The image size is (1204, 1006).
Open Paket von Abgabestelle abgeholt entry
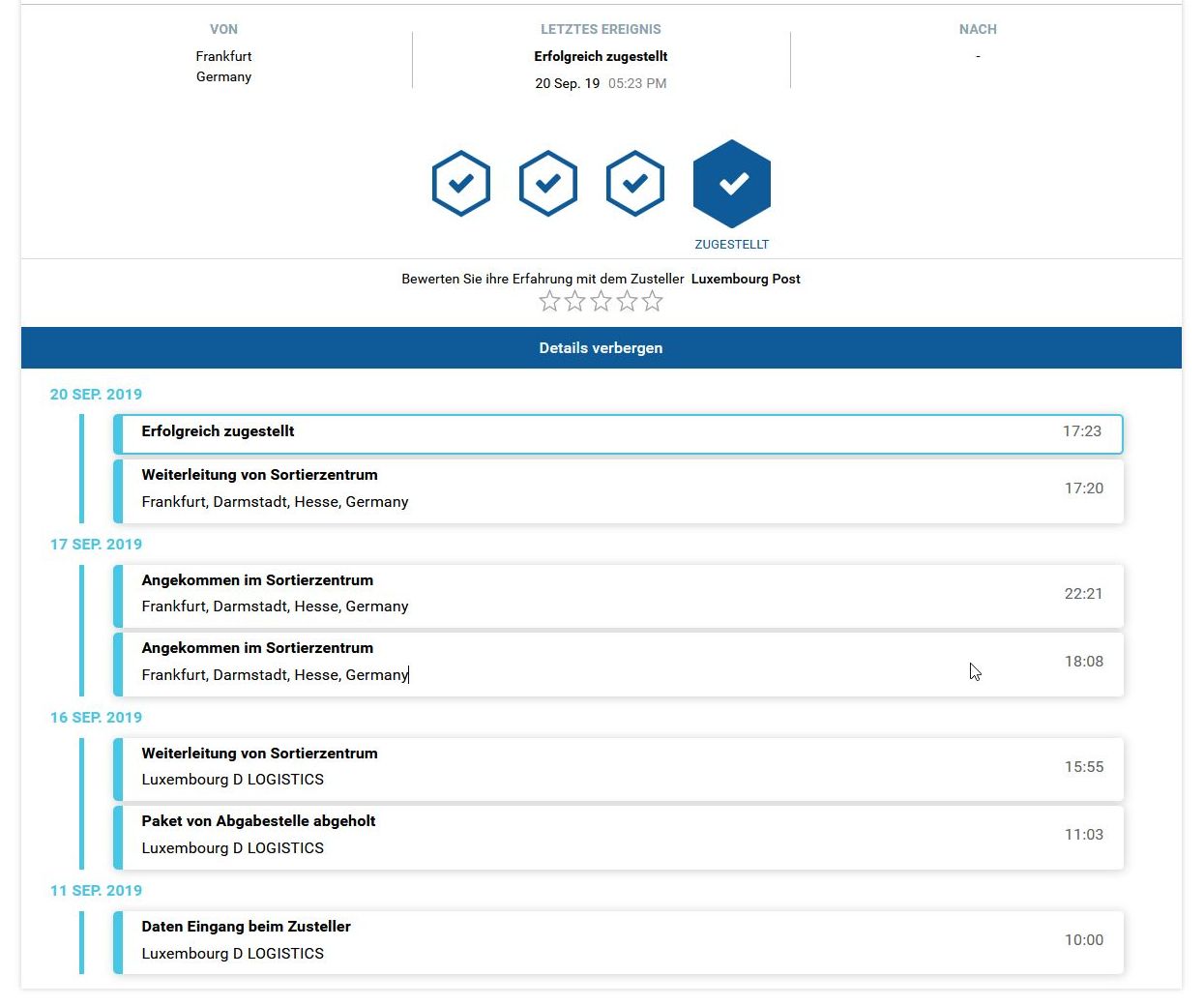pos(618,836)
